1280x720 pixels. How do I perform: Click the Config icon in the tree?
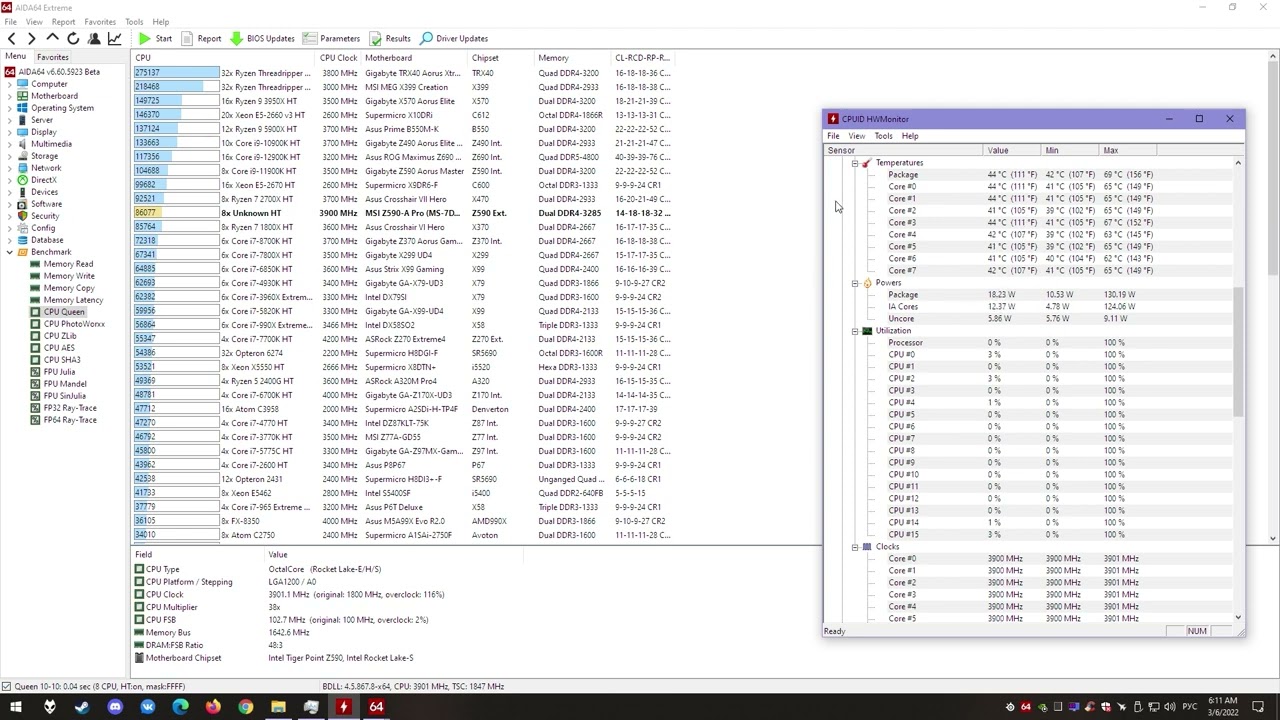pos(23,228)
